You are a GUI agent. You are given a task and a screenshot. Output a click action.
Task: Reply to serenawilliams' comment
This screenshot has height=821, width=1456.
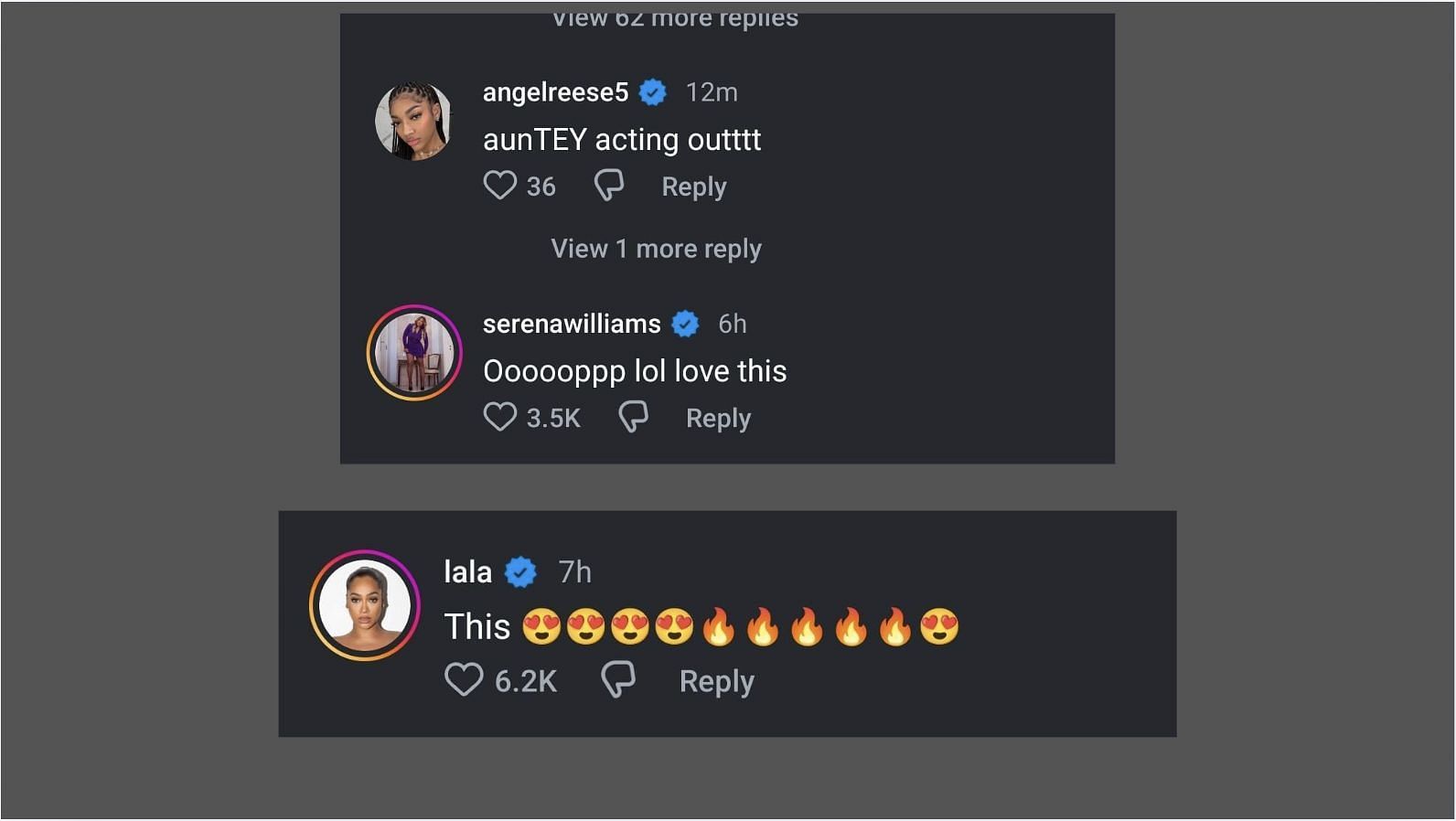718,418
